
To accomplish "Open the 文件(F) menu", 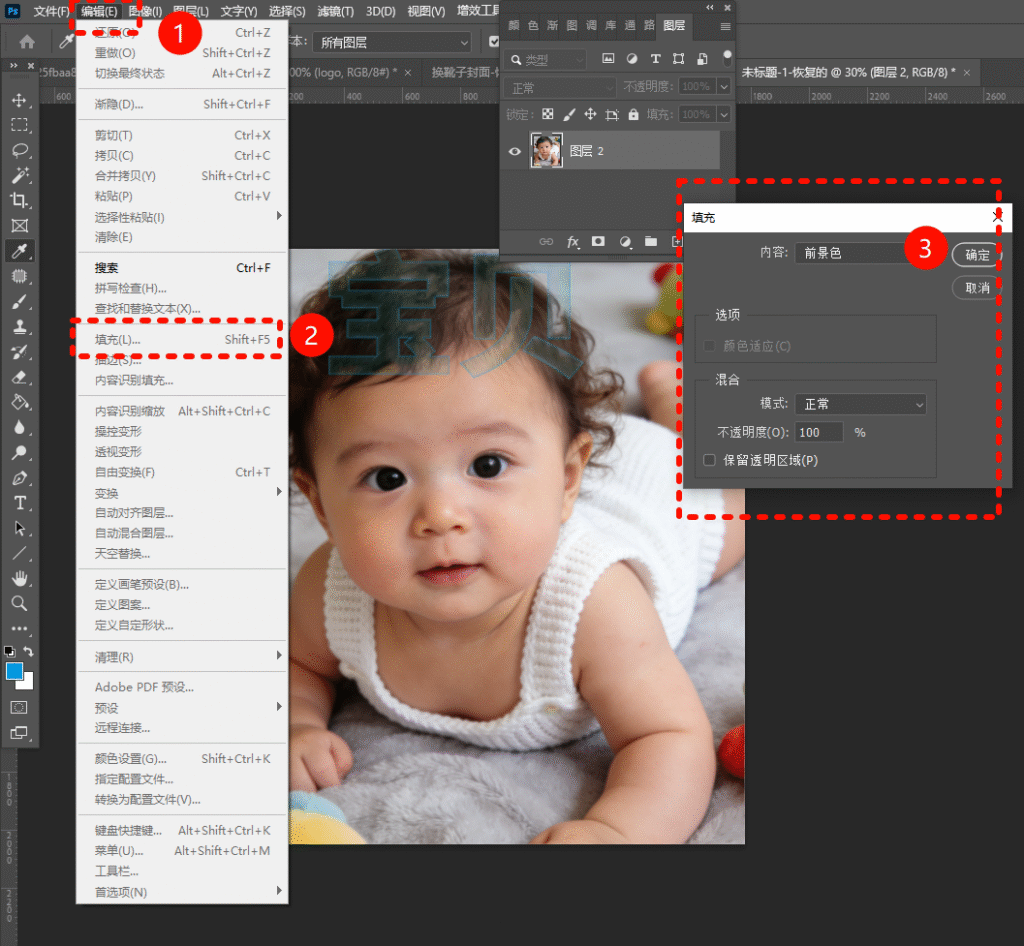I will click(x=51, y=11).
